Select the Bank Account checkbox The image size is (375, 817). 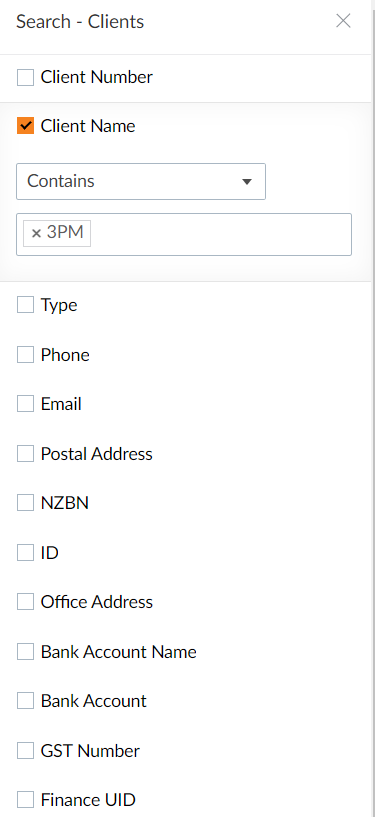pos(25,701)
